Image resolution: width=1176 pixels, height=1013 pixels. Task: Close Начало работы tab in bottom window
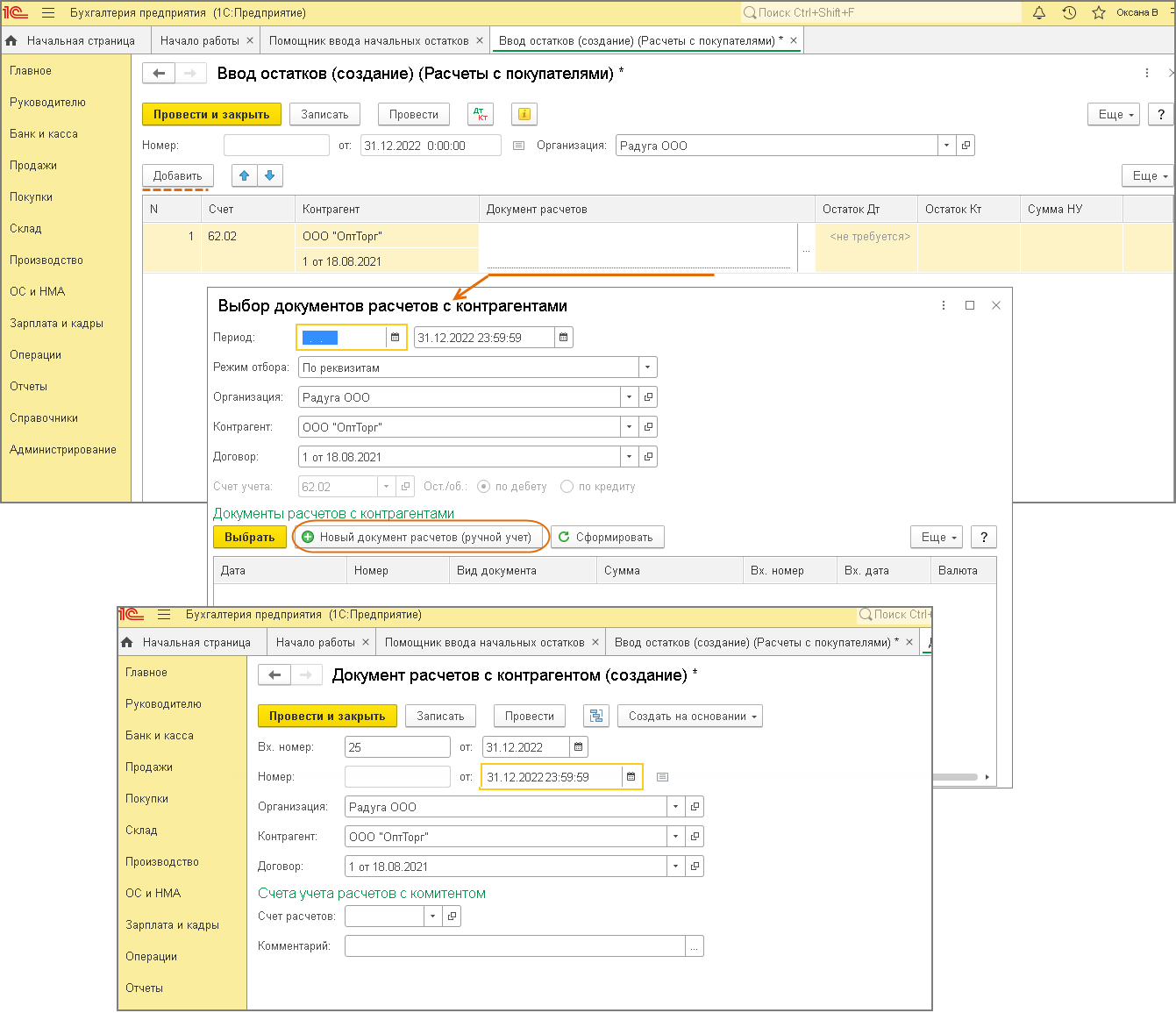click(366, 643)
